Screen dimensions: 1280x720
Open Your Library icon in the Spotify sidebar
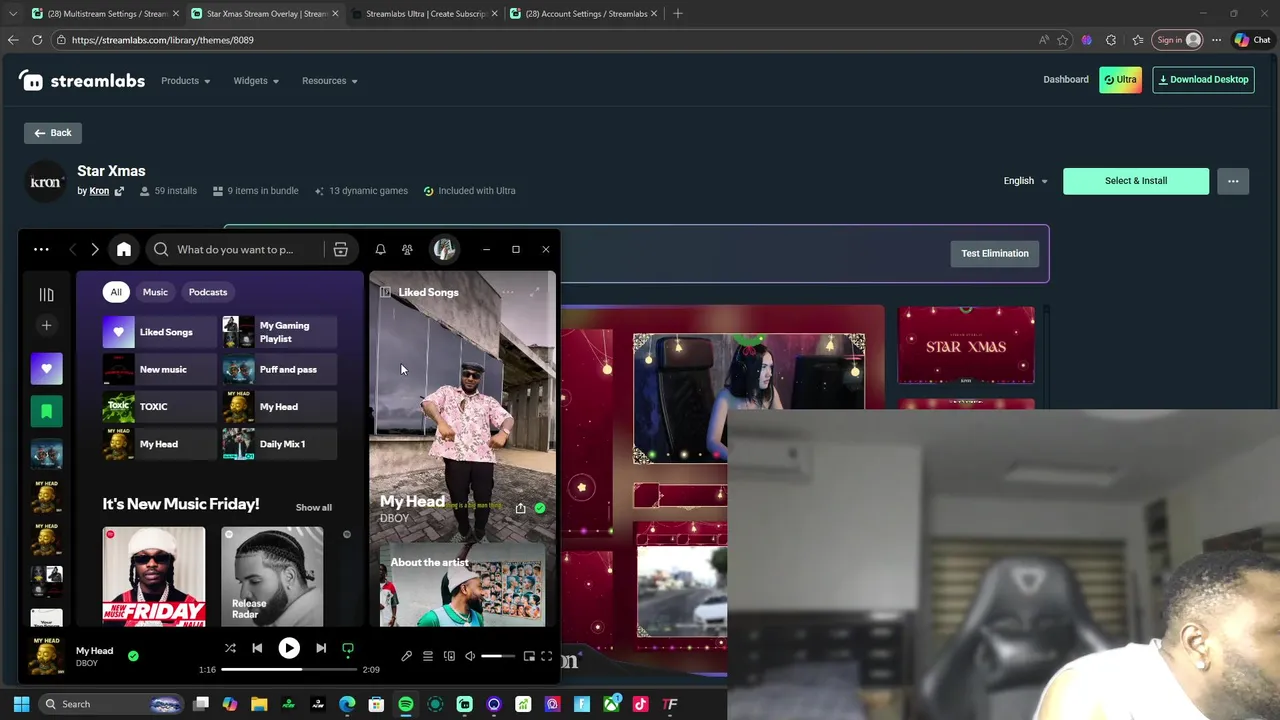(46, 294)
